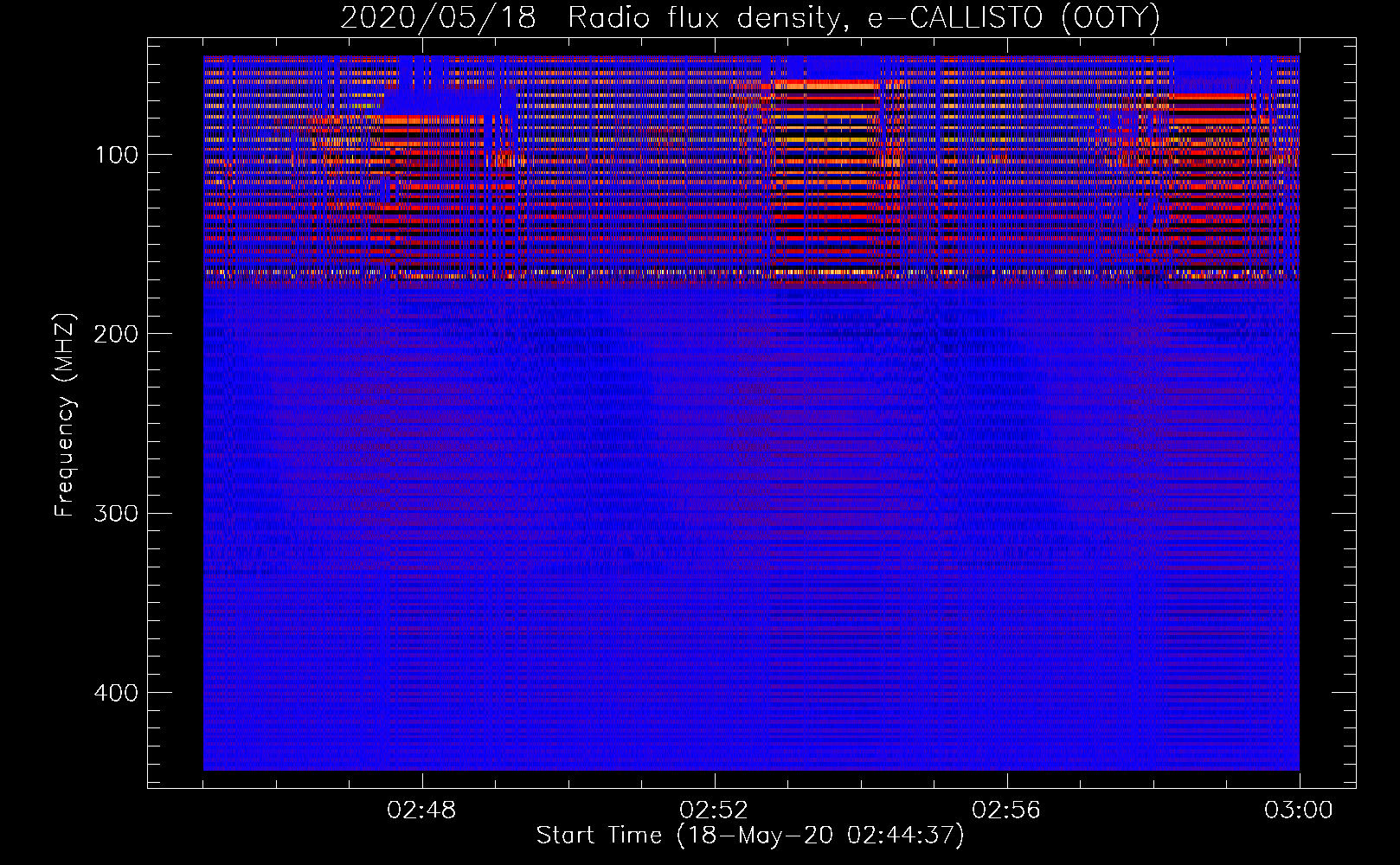Click the '300' frequency tick label
Viewport: 1400px width, 865px height.
pyautogui.click(x=115, y=514)
